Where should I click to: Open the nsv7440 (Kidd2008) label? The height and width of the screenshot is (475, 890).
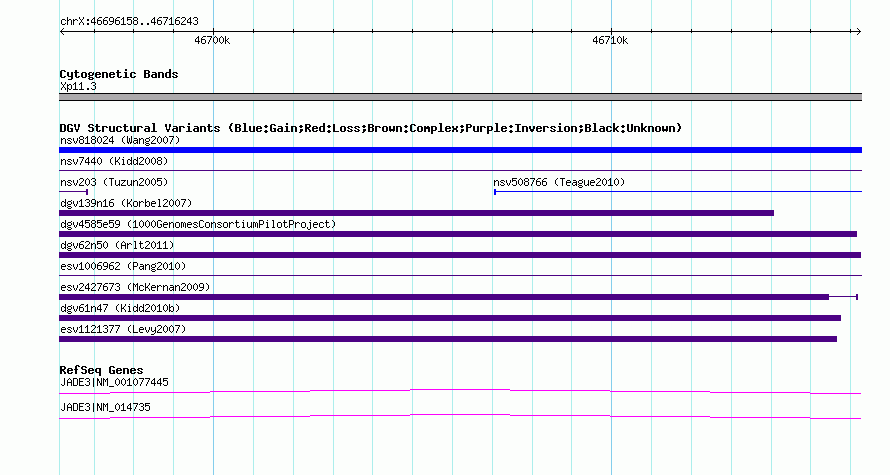[x=114, y=161]
